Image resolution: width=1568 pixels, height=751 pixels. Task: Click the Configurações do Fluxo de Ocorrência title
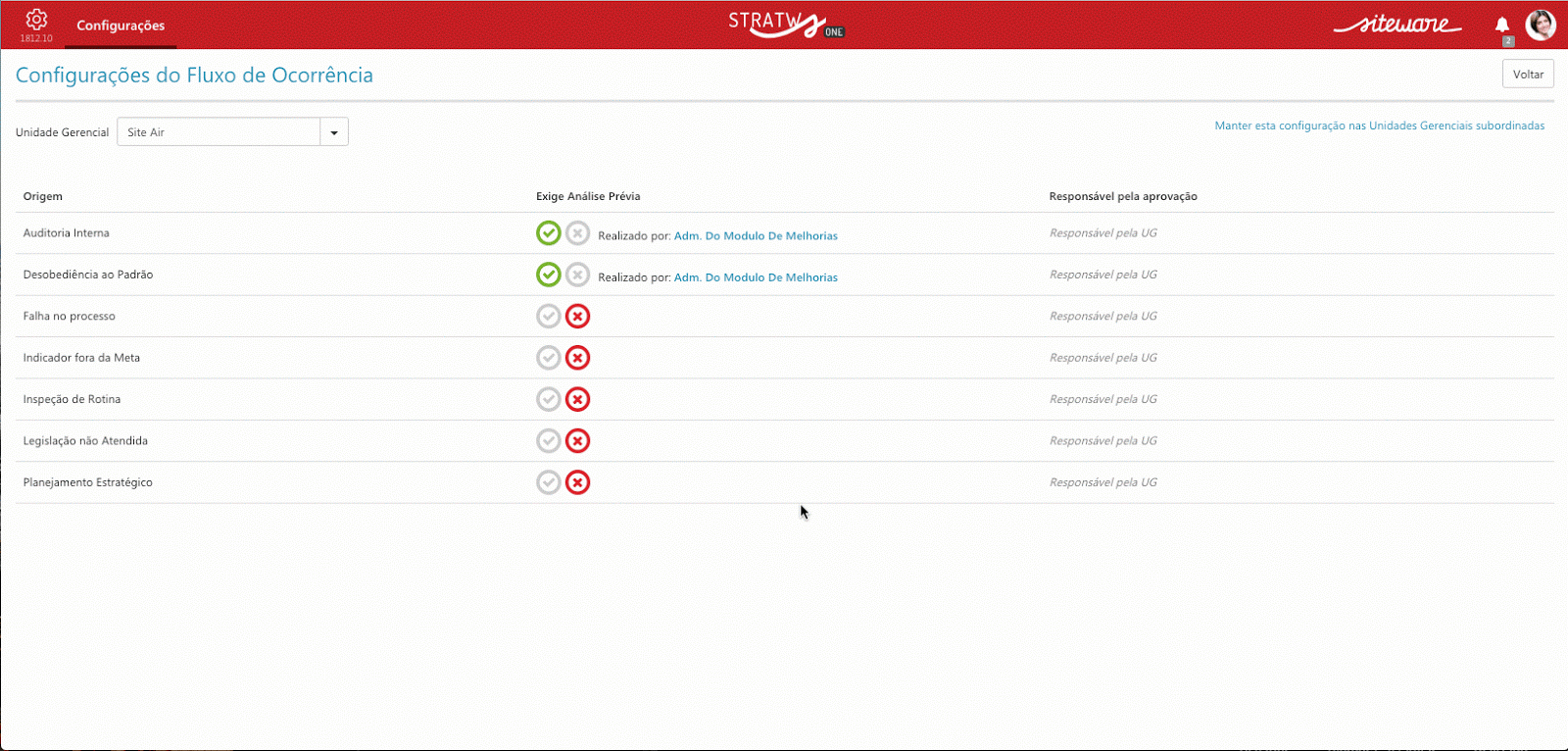194,75
